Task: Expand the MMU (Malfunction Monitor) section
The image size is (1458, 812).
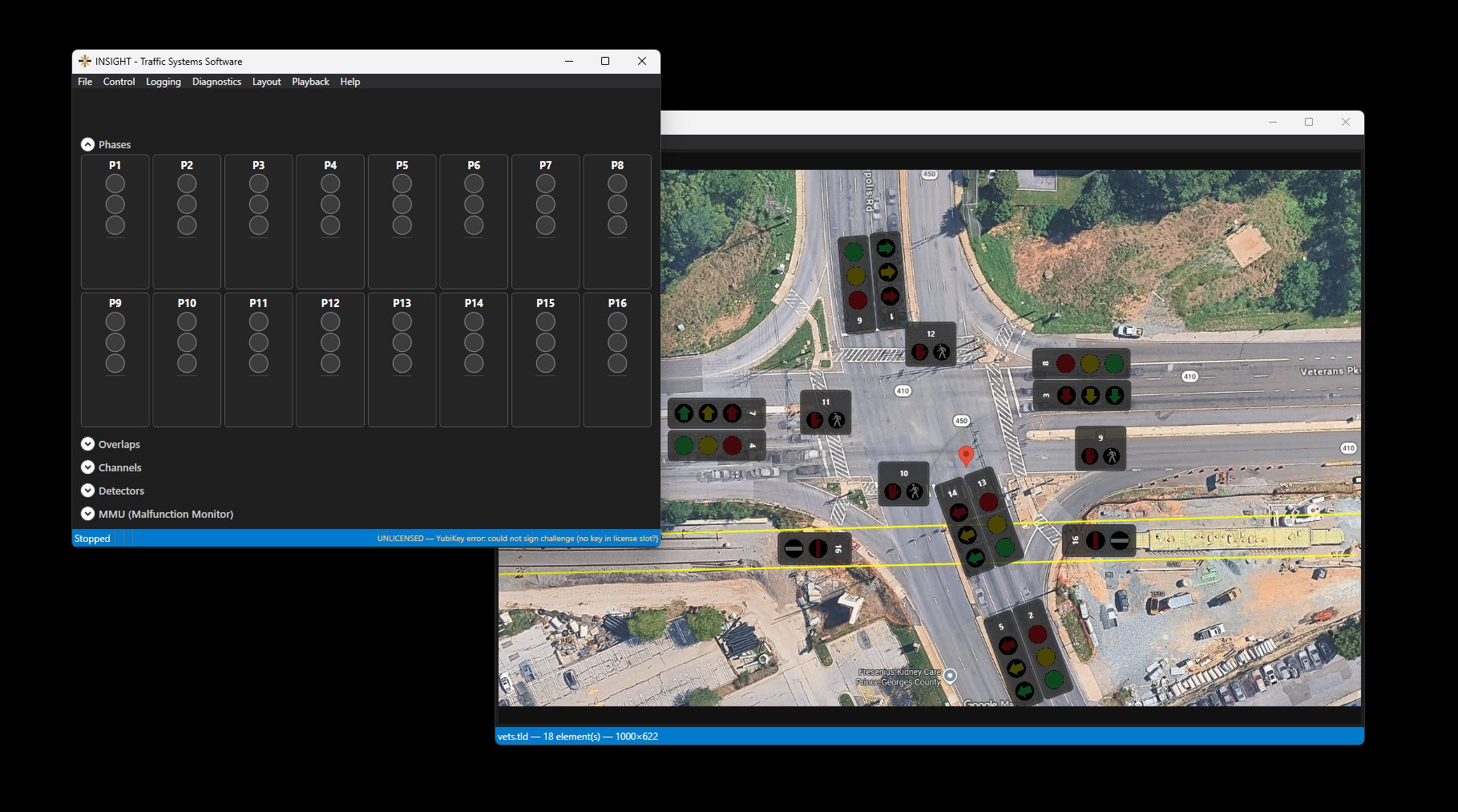Action: click(88, 514)
